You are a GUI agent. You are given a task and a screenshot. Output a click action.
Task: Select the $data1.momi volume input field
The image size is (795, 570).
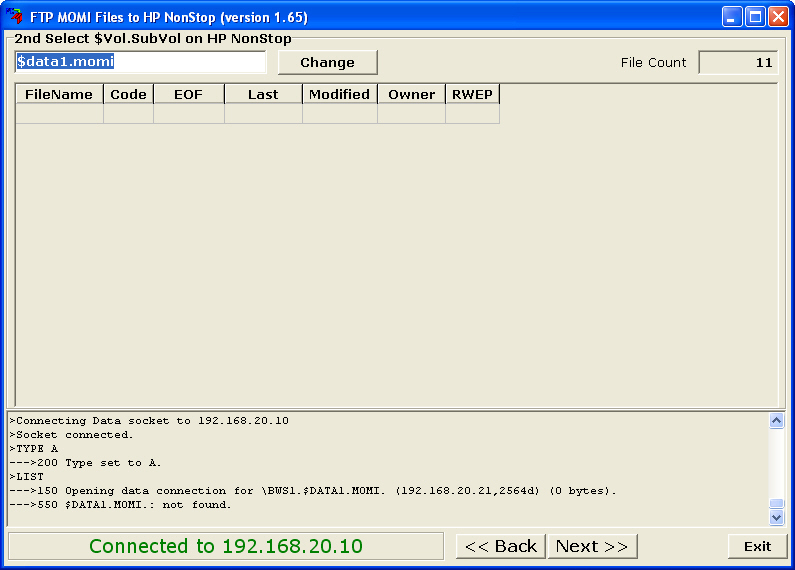point(140,62)
